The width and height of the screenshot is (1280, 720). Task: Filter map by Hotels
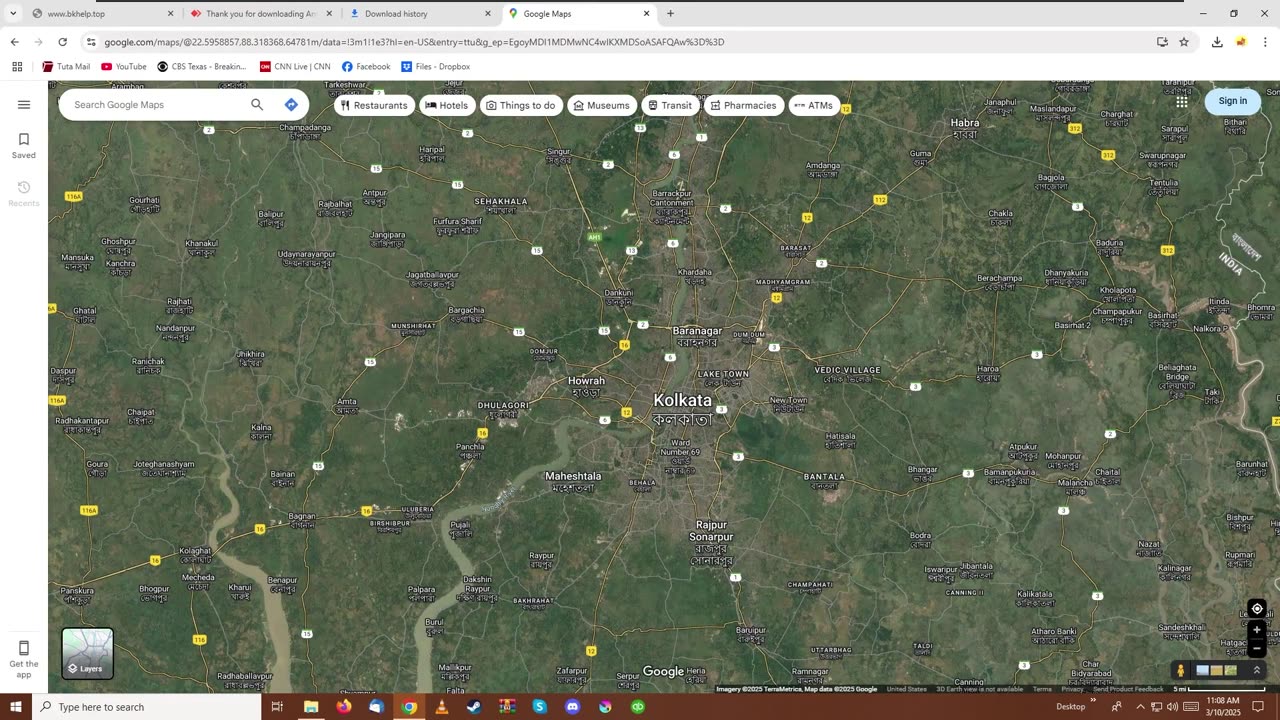pos(447,105)
